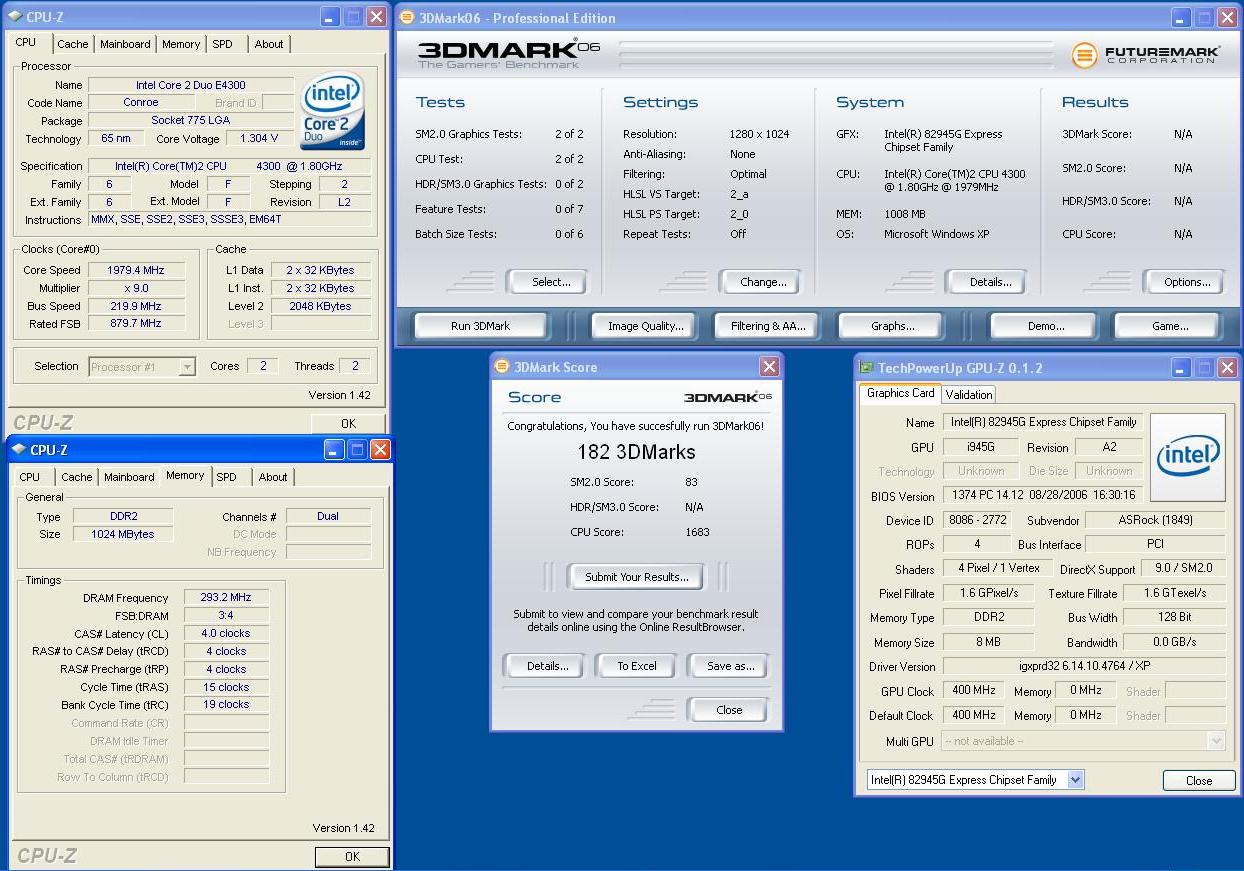Click the 182 3DMarks score text
Image resolution: width=1244 pixels, height=871 pixels.
636,452
